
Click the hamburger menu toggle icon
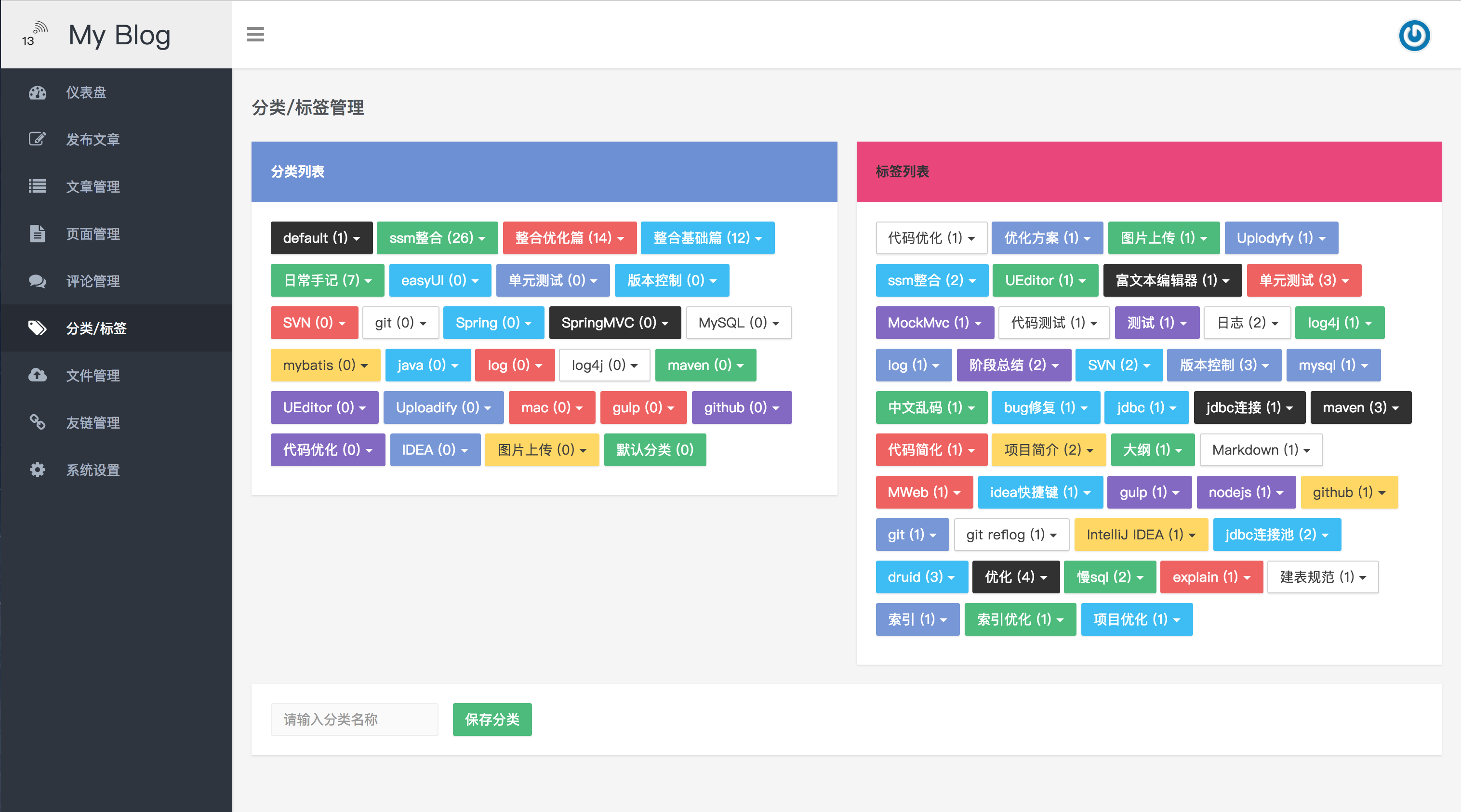[255, 35]
